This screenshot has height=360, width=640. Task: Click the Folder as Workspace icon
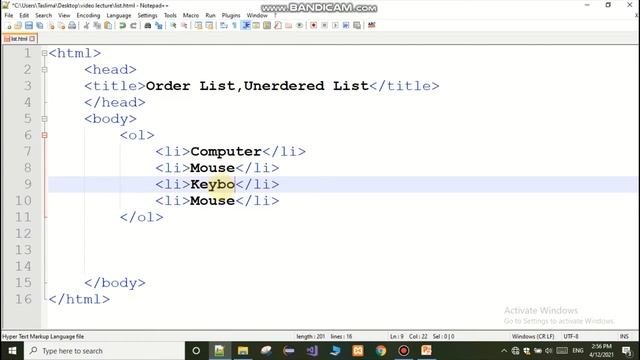289,25
